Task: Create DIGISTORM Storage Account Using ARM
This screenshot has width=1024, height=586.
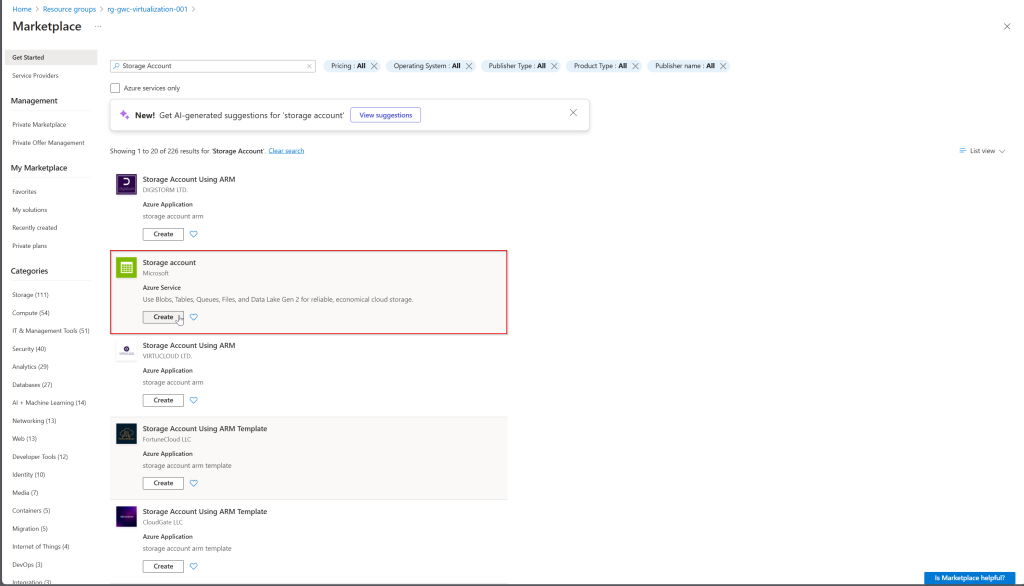Action: [x=163, y=234]
